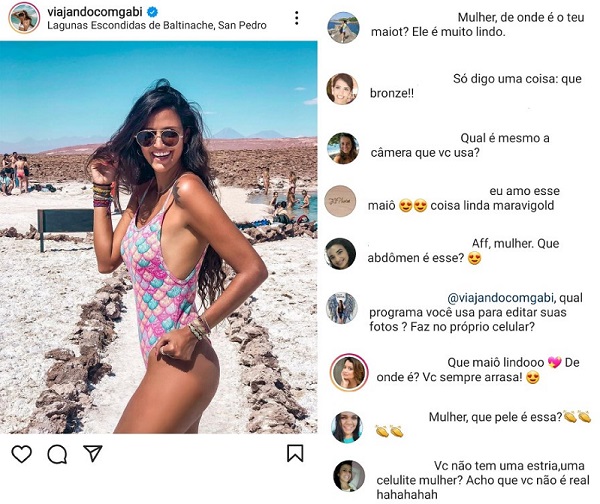
Task: Open comments with the speech bubble icon
Action: 57,454
